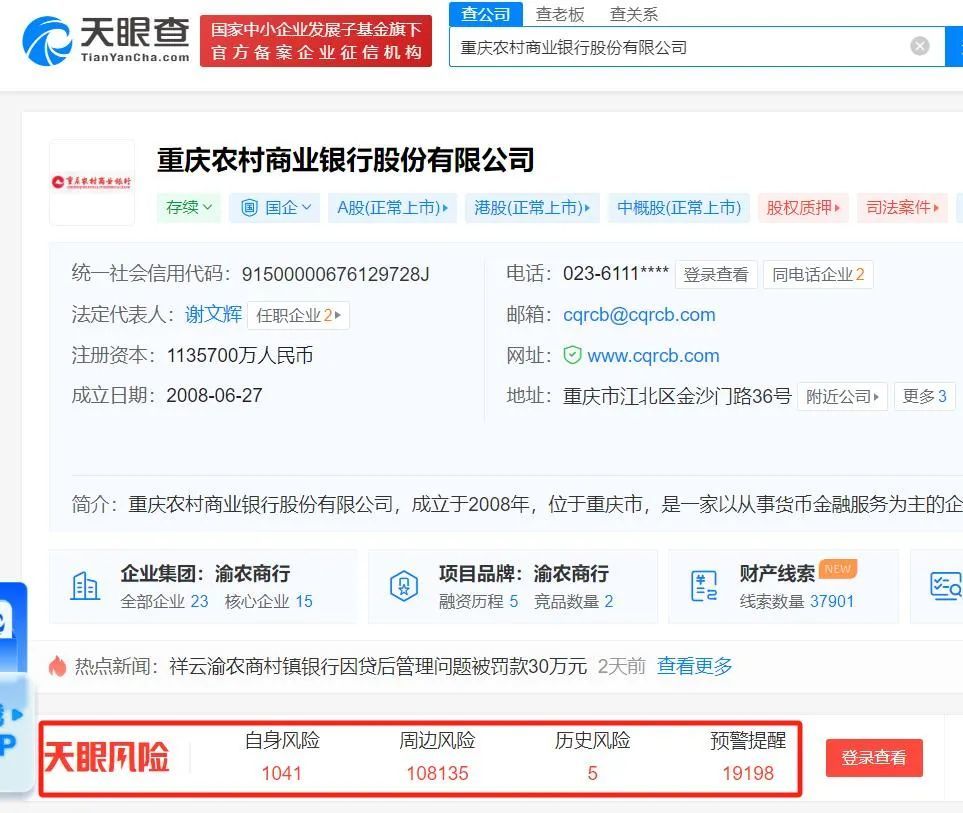Click 企业集团: 渝农商行 heading
Image resolution: width=963 pixels, height=813 pixels.
205,574
